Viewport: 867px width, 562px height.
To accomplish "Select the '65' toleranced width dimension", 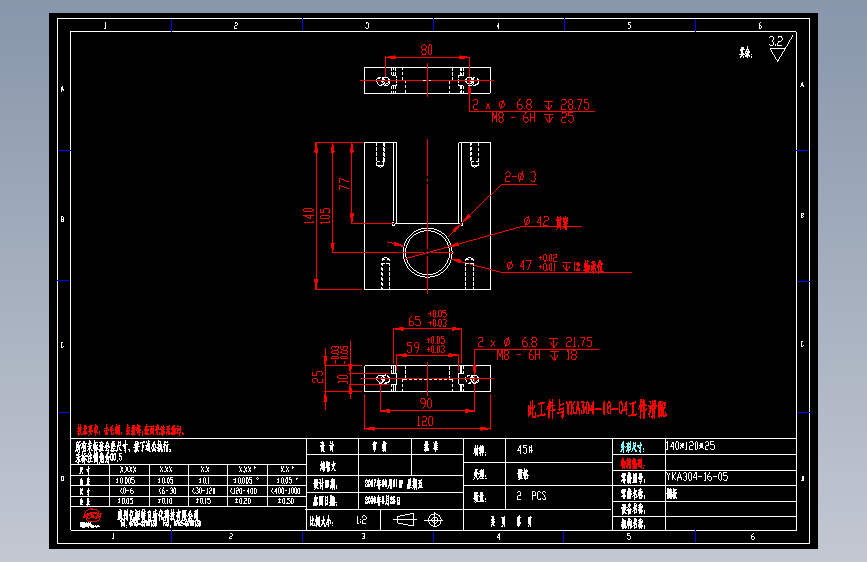I will 427,320.
